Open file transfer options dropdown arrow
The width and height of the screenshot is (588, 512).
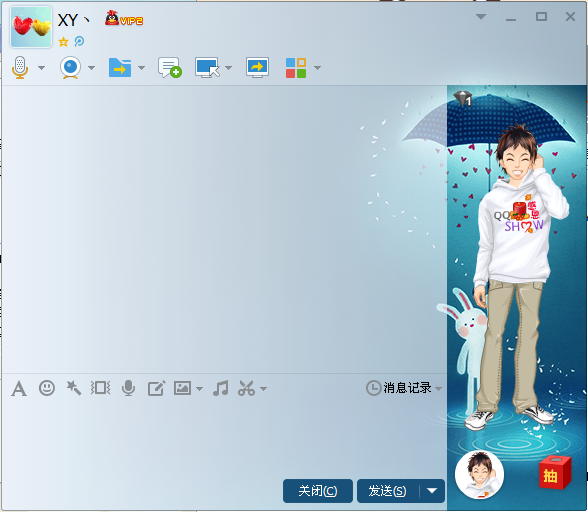[x=141, y=68]
